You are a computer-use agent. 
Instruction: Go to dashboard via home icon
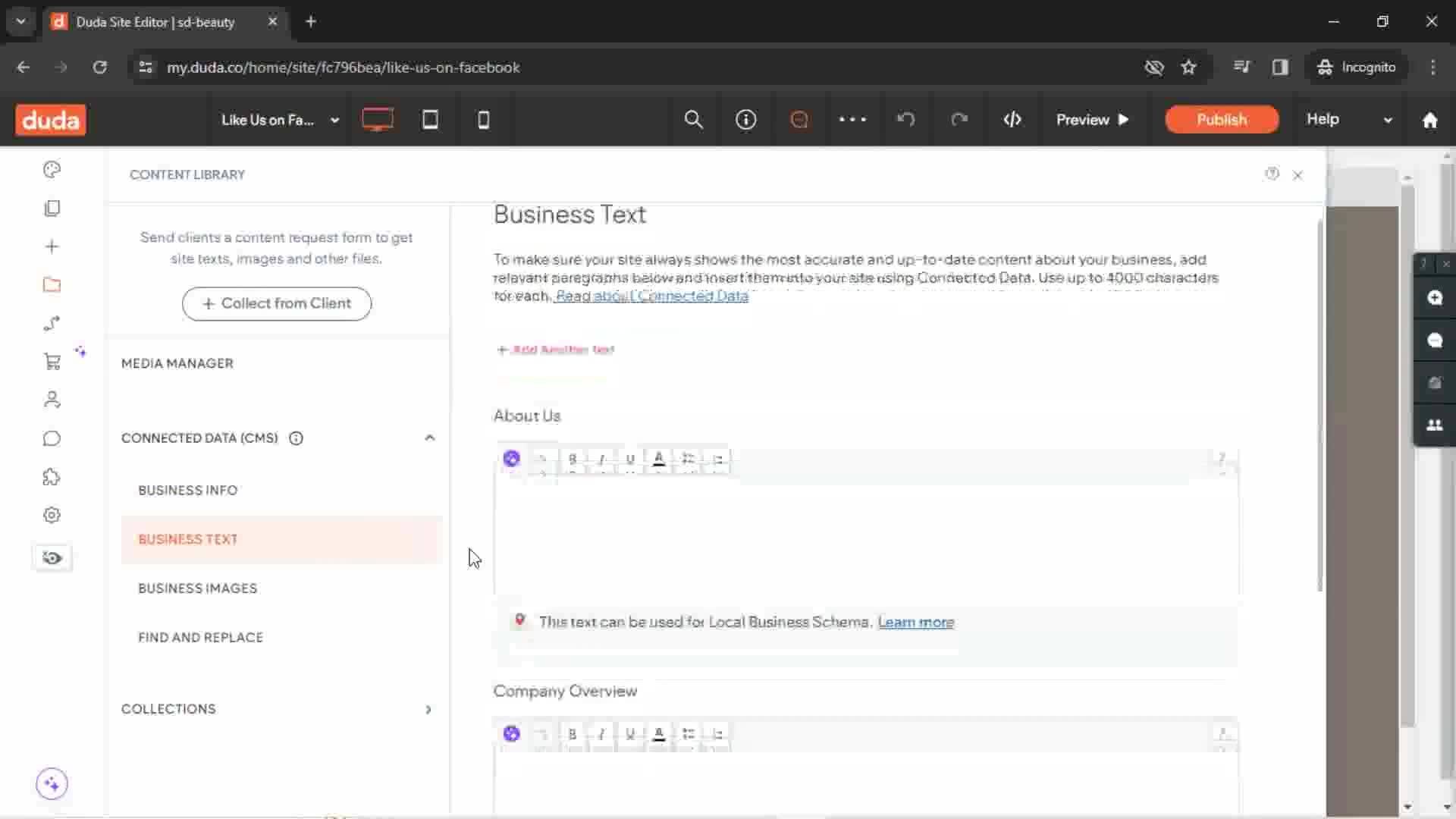click(x=1430, y=120)
